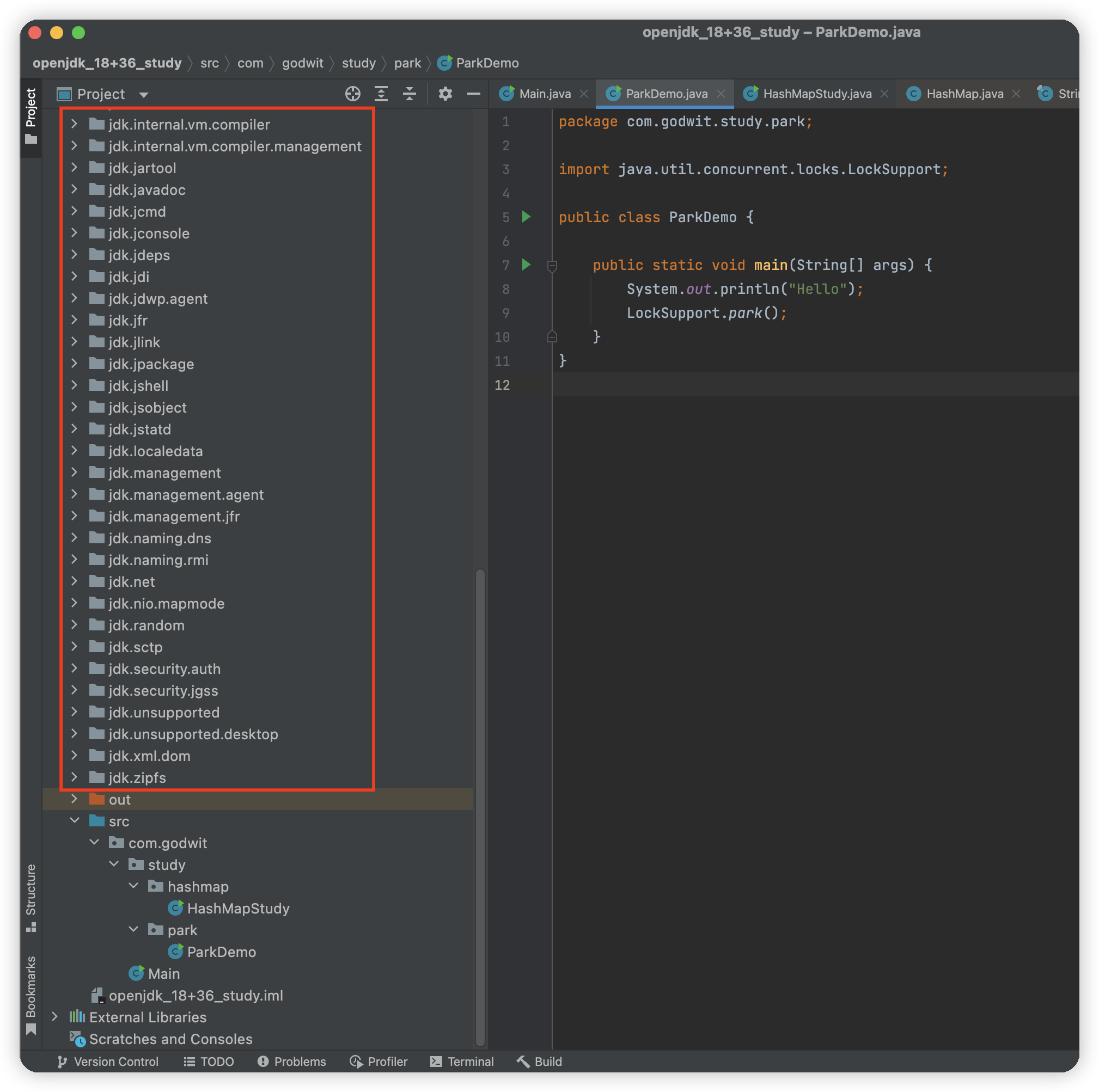The image size is (1099, 1092).
Task: Toggle fold marker at main method line 7
Action: (552, 266)
